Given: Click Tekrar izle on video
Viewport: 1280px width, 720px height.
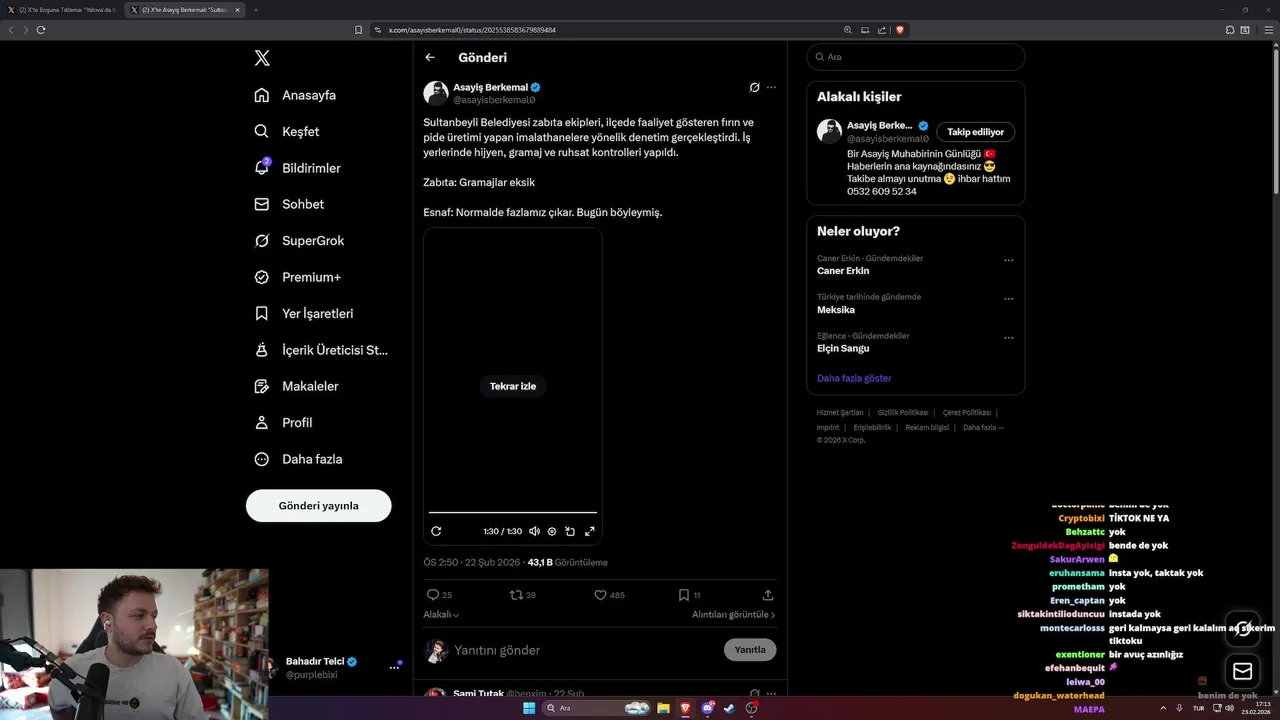Looking at the screenshot, I should (x=513, y=386).
